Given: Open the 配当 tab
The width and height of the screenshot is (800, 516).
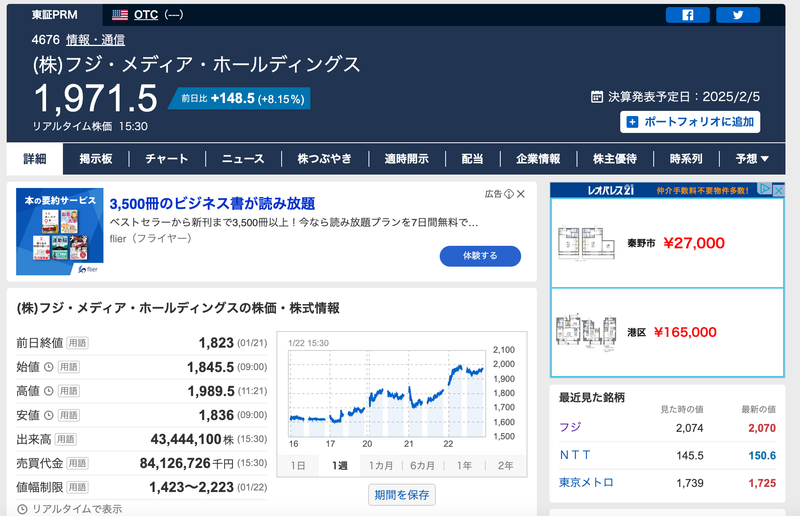Looking at the screenshot, I should pos(472,159).
